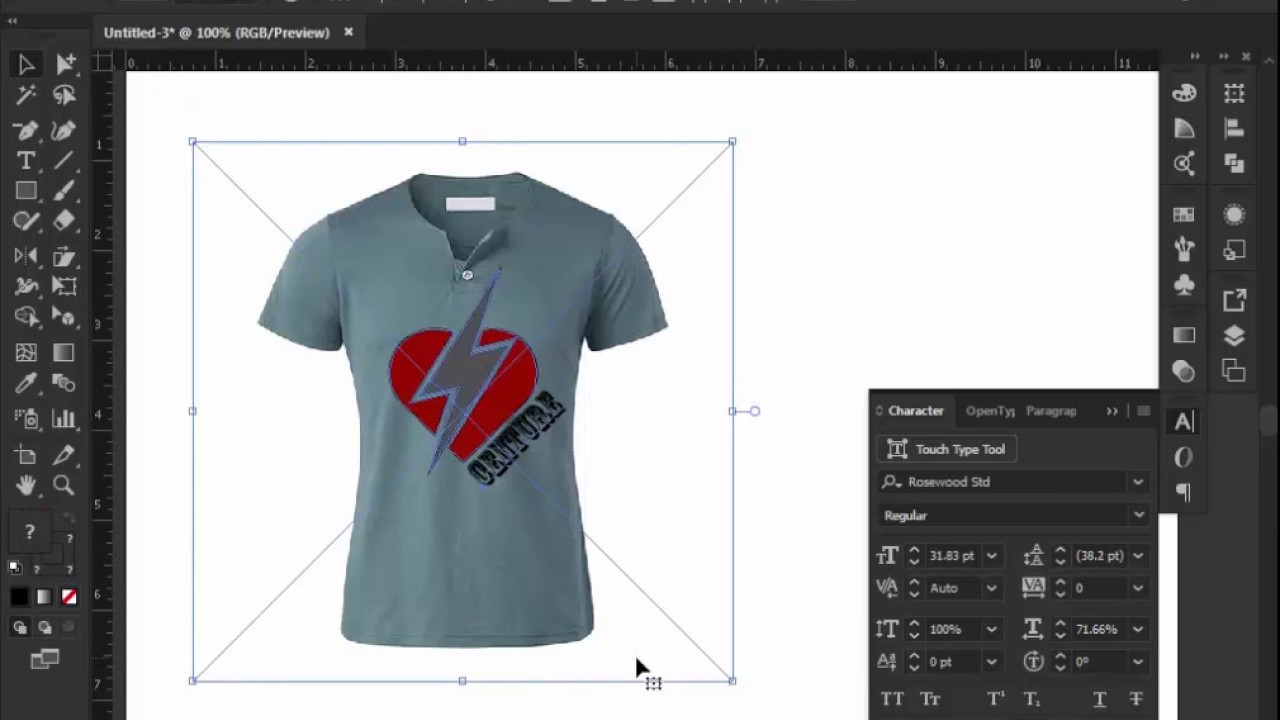The image size is (1280, 720).
Task: Select the Rectangle tool
Action: tap(27, 191)
